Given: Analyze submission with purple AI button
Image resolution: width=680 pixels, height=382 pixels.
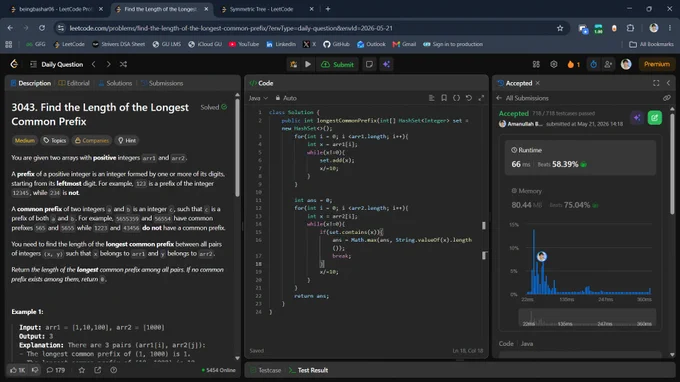Looking at the screenshot, I should point(637,118).
